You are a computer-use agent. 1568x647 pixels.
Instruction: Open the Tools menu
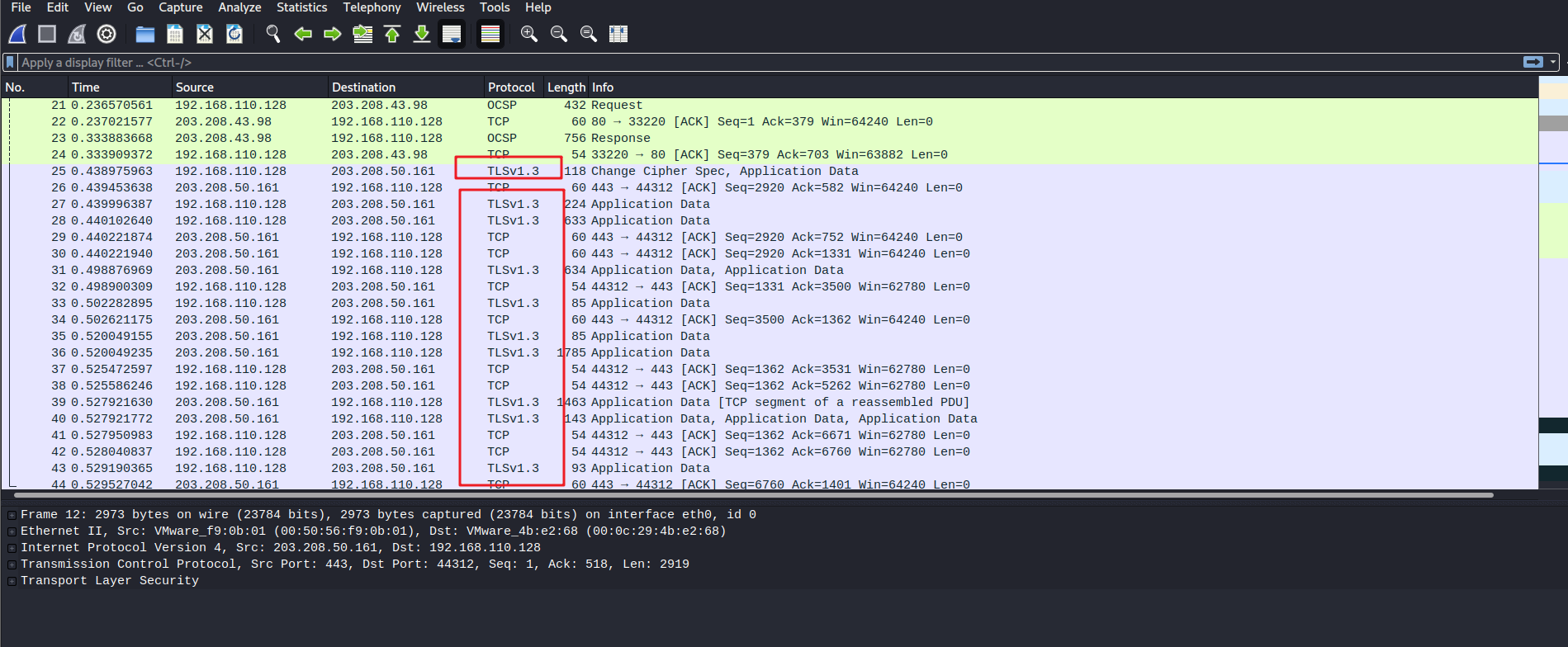[495, 7]
